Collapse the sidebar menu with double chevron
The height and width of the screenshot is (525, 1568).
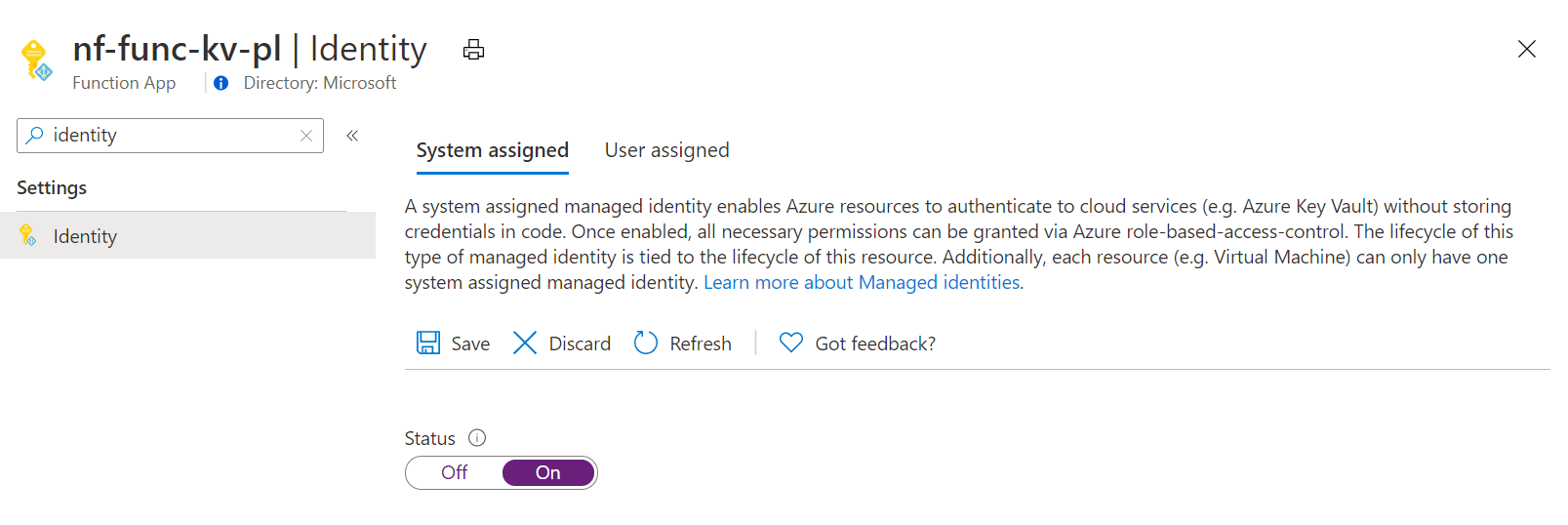[352, 136]
